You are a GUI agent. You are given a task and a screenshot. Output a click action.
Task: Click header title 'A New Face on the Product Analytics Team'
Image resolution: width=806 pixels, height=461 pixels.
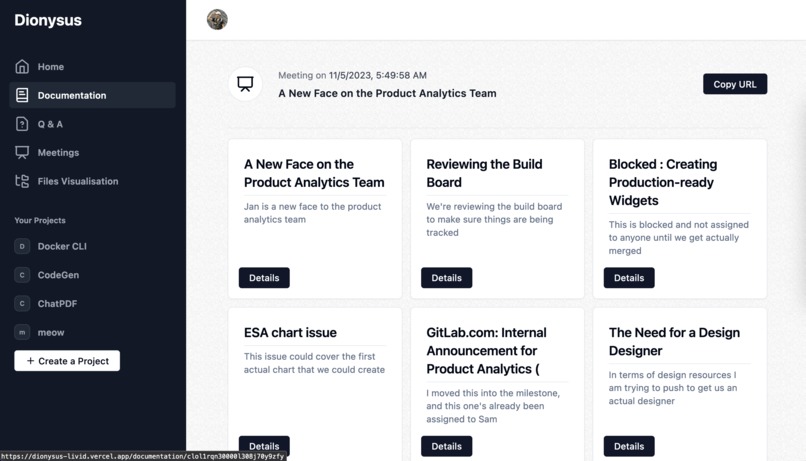coord(387,93)
